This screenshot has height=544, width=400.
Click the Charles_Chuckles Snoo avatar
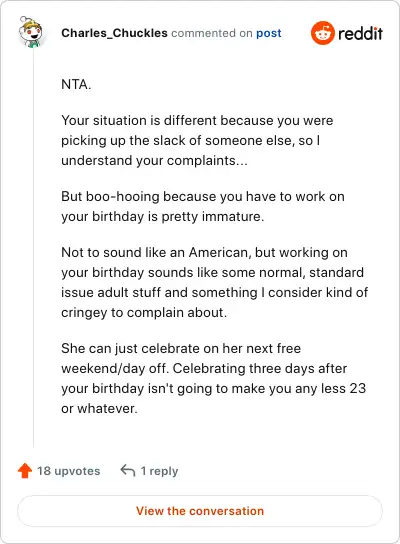click(x=31, y=32)
